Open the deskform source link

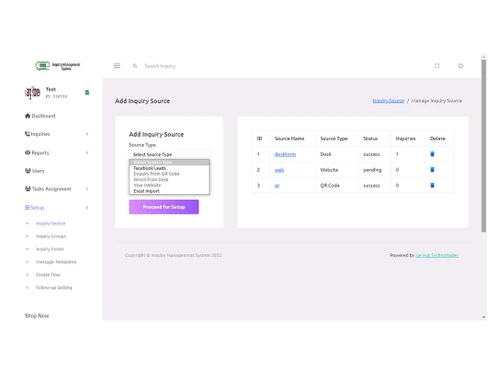point(285,154)
